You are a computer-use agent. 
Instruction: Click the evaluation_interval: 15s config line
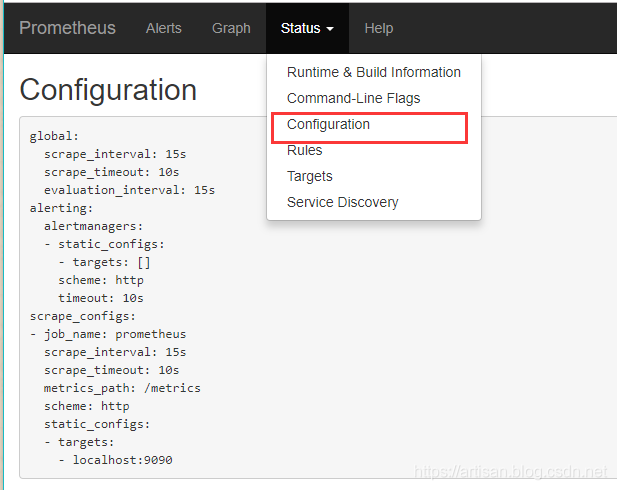point(129,190)
